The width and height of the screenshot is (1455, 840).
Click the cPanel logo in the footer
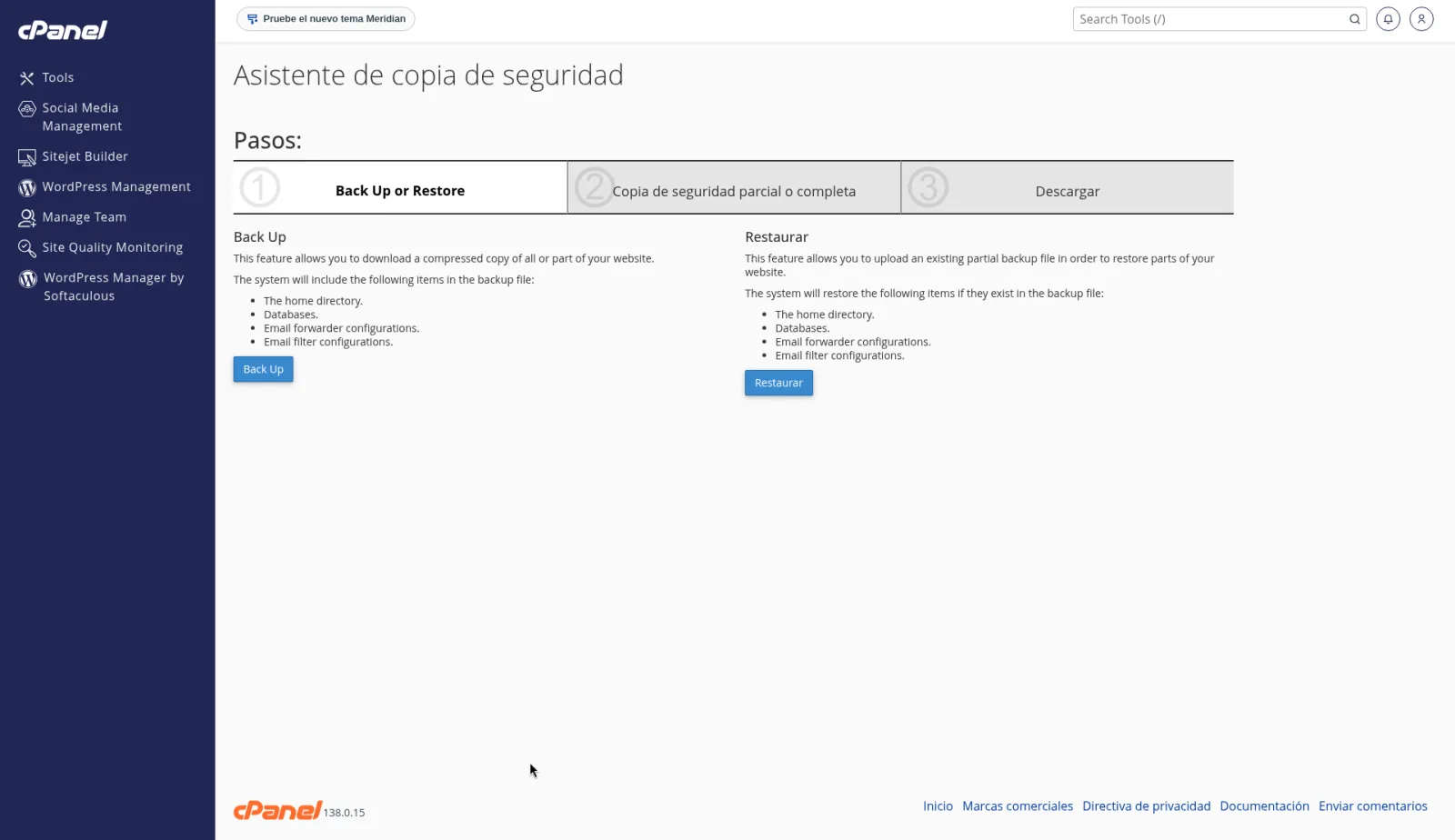(277, 810)
